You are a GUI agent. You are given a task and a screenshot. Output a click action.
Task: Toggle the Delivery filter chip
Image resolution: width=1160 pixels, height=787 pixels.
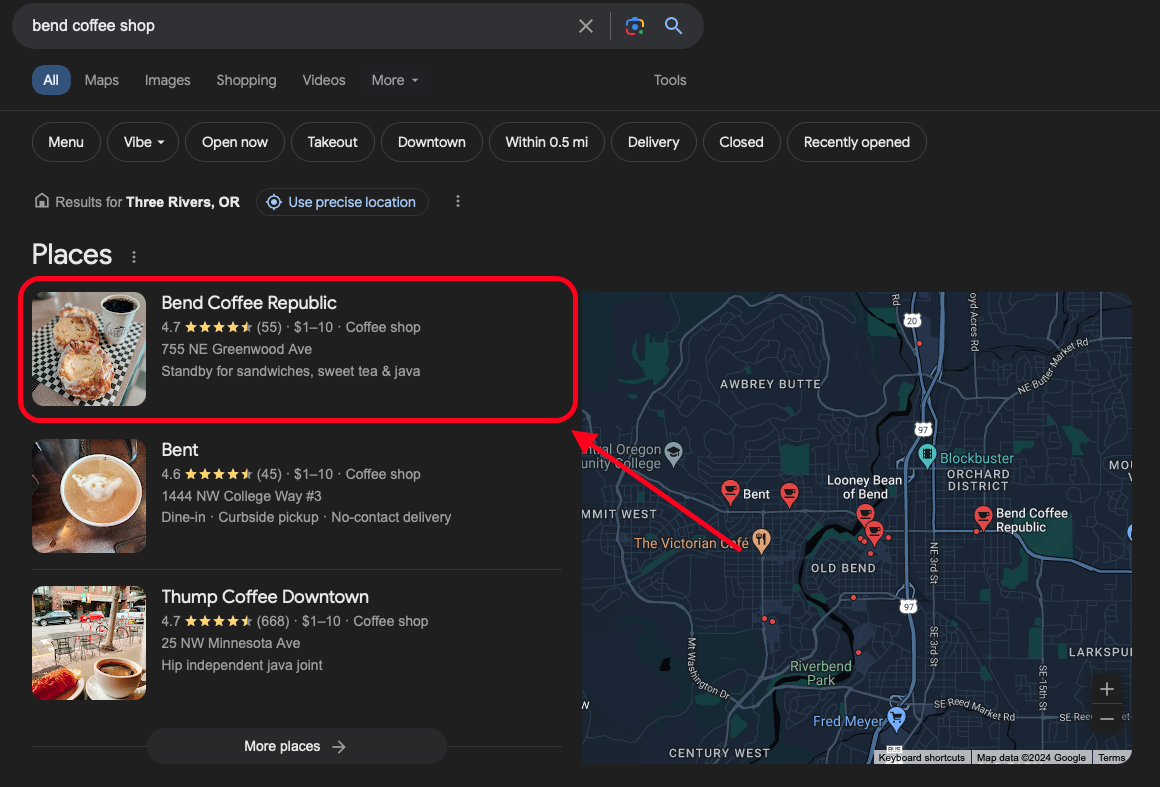click(653, 142)
